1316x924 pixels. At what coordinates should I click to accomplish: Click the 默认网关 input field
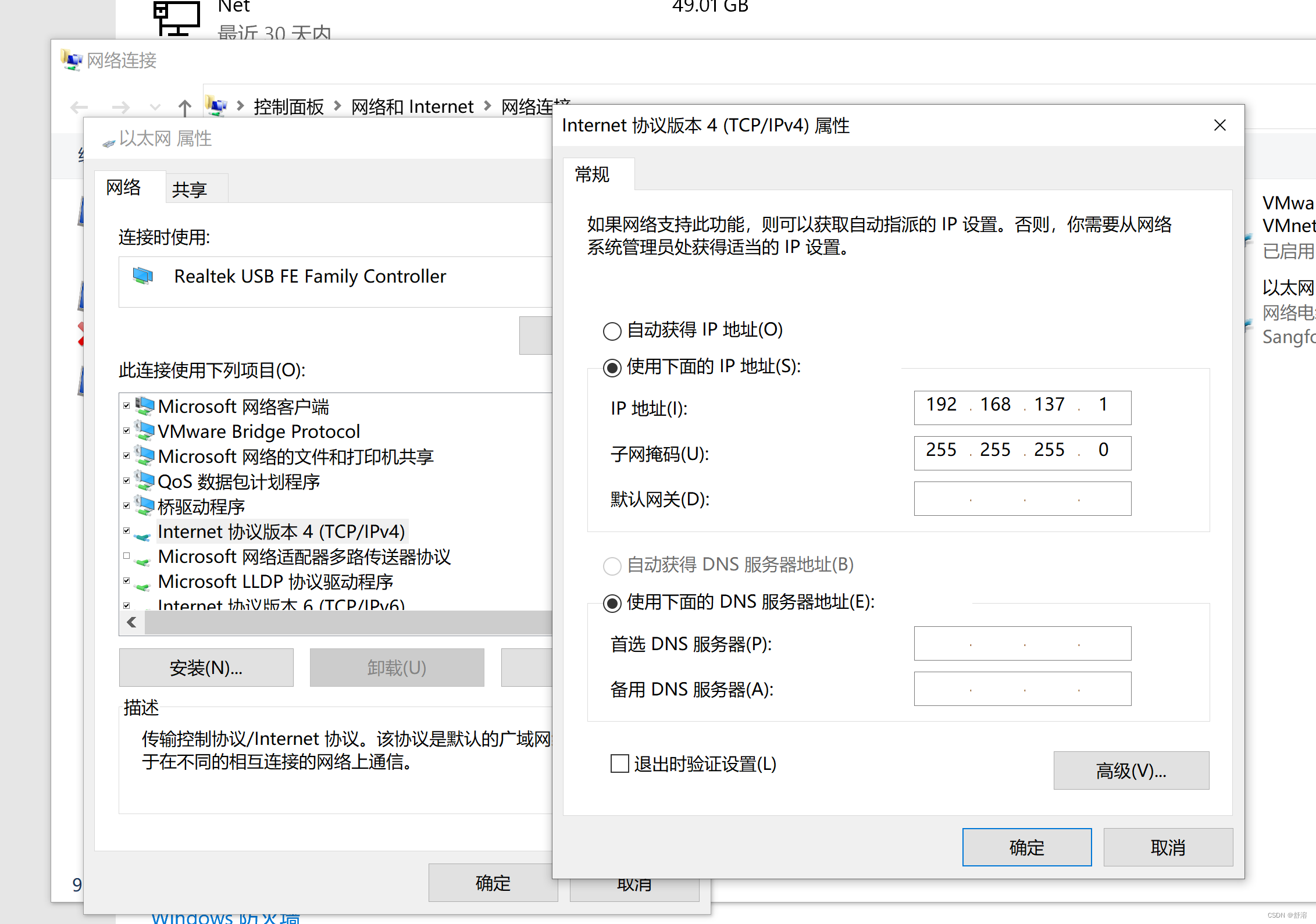pos(1022,498)
